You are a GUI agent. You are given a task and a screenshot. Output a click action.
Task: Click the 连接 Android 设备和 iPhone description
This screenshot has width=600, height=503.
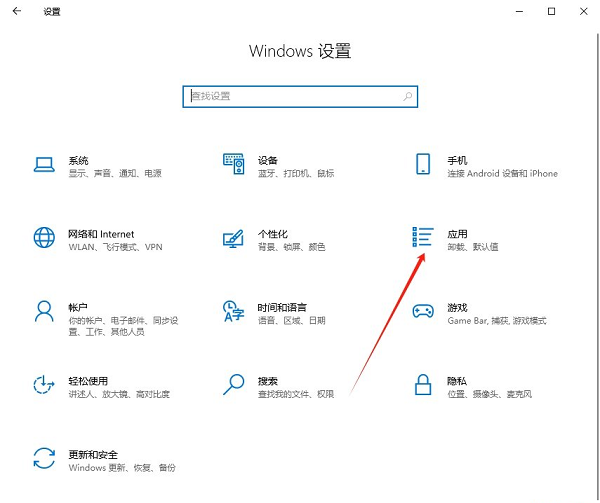(x=502, y=173)
